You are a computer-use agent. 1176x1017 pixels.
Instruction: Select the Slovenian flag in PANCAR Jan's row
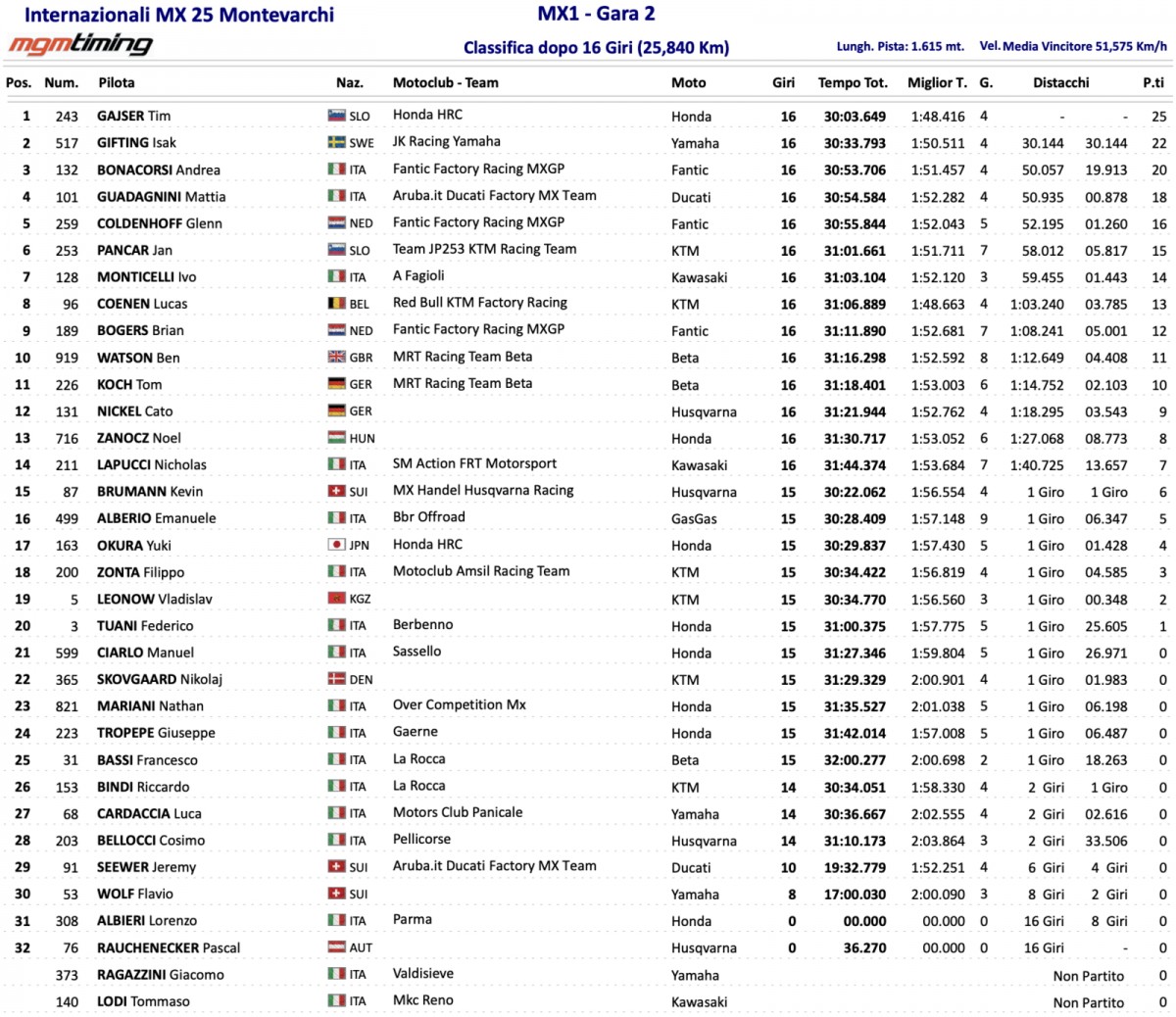(x=336, y=250)
